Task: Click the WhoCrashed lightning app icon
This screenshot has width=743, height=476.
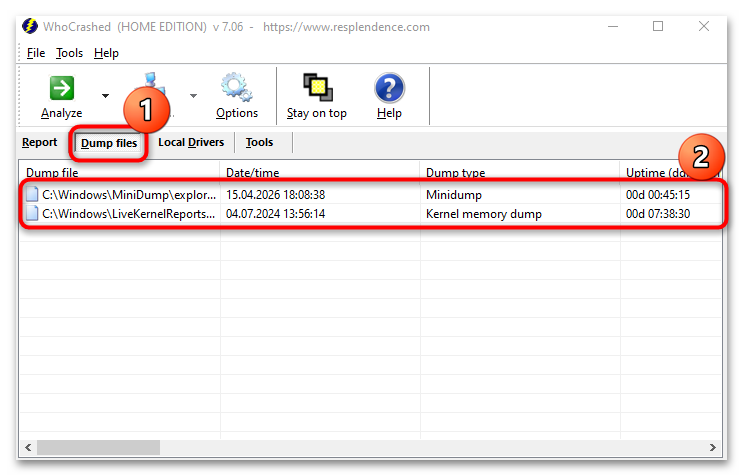Action: coord(30,26)
